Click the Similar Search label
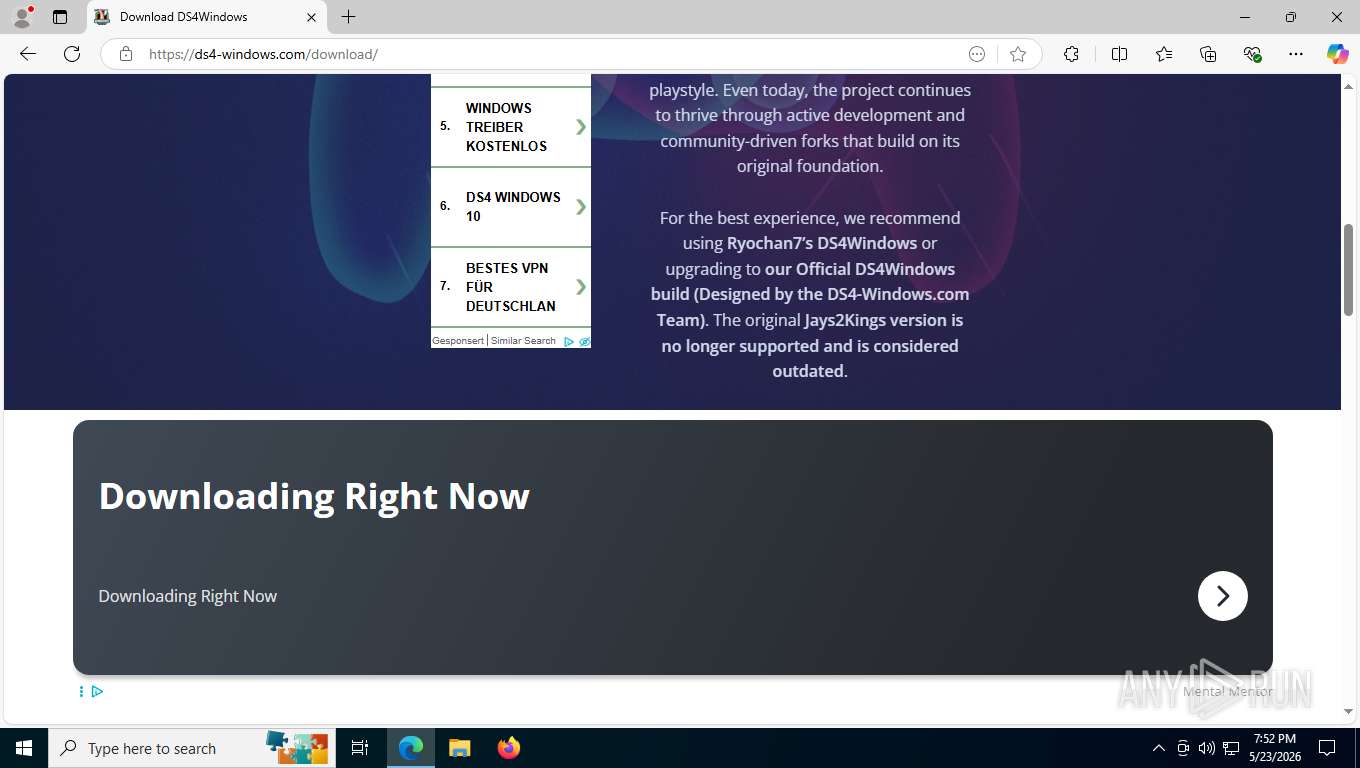The height and width of the screenshot is (768, 1360). (523, 341)
